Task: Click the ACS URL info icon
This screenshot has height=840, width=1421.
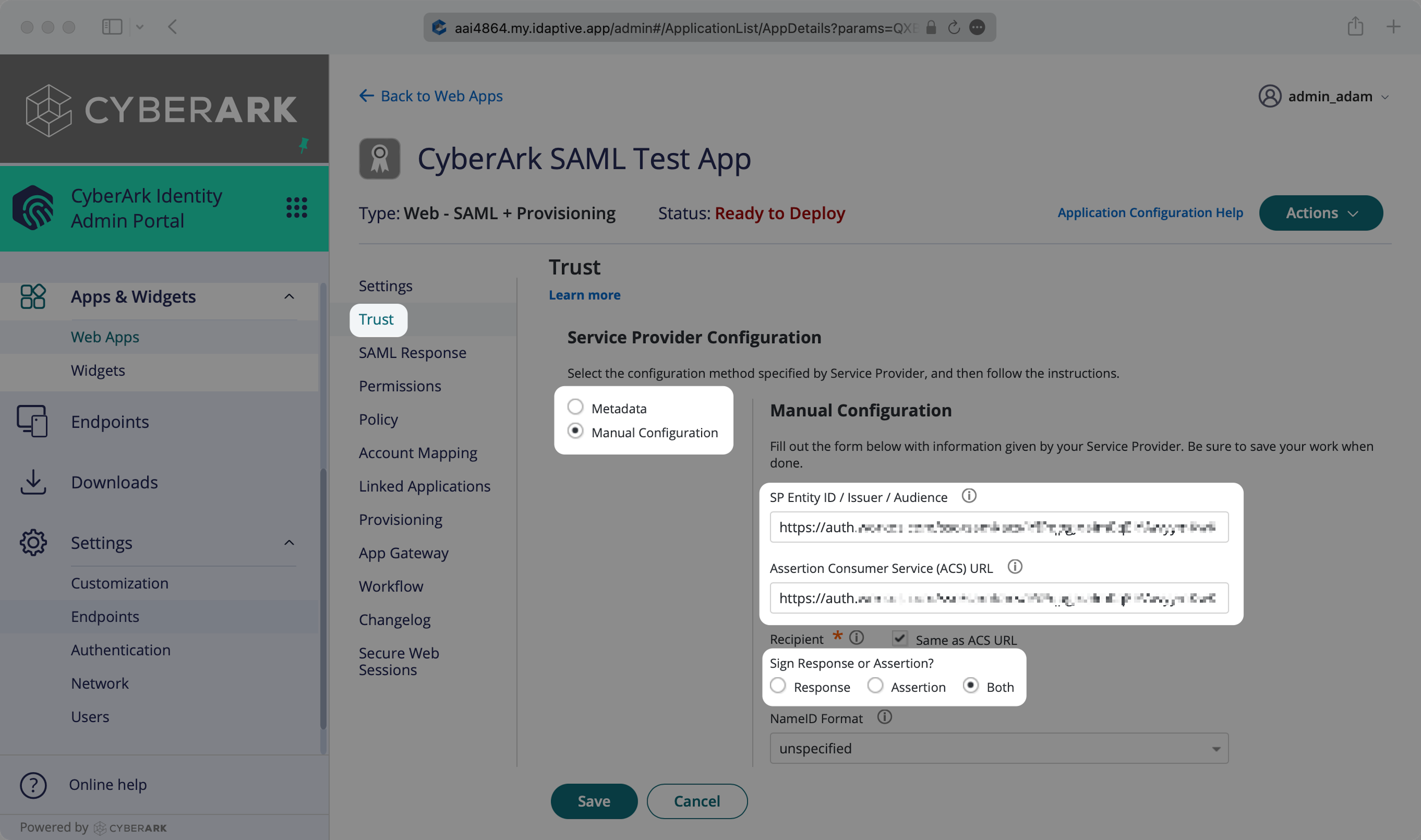Action: pyautogui.click(x=1015, y=567)
